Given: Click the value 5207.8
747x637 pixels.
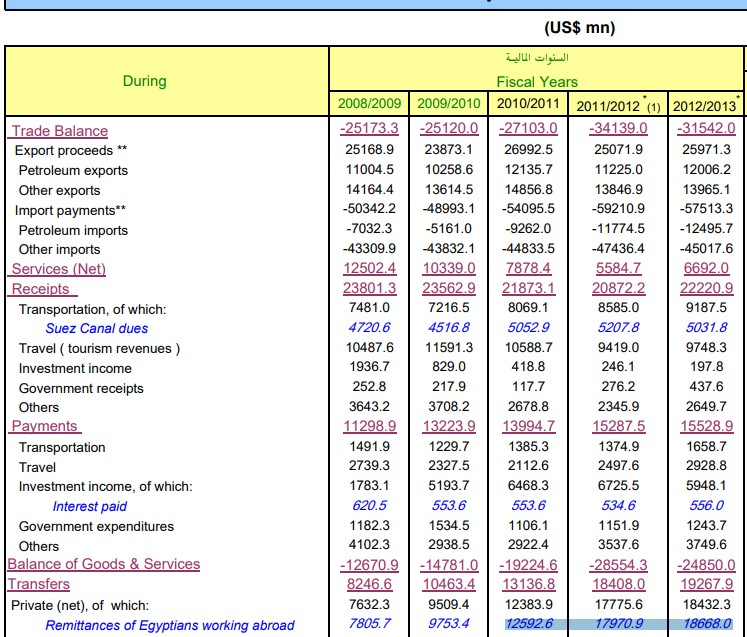Looking at the screenshot, I should [618, 327].
